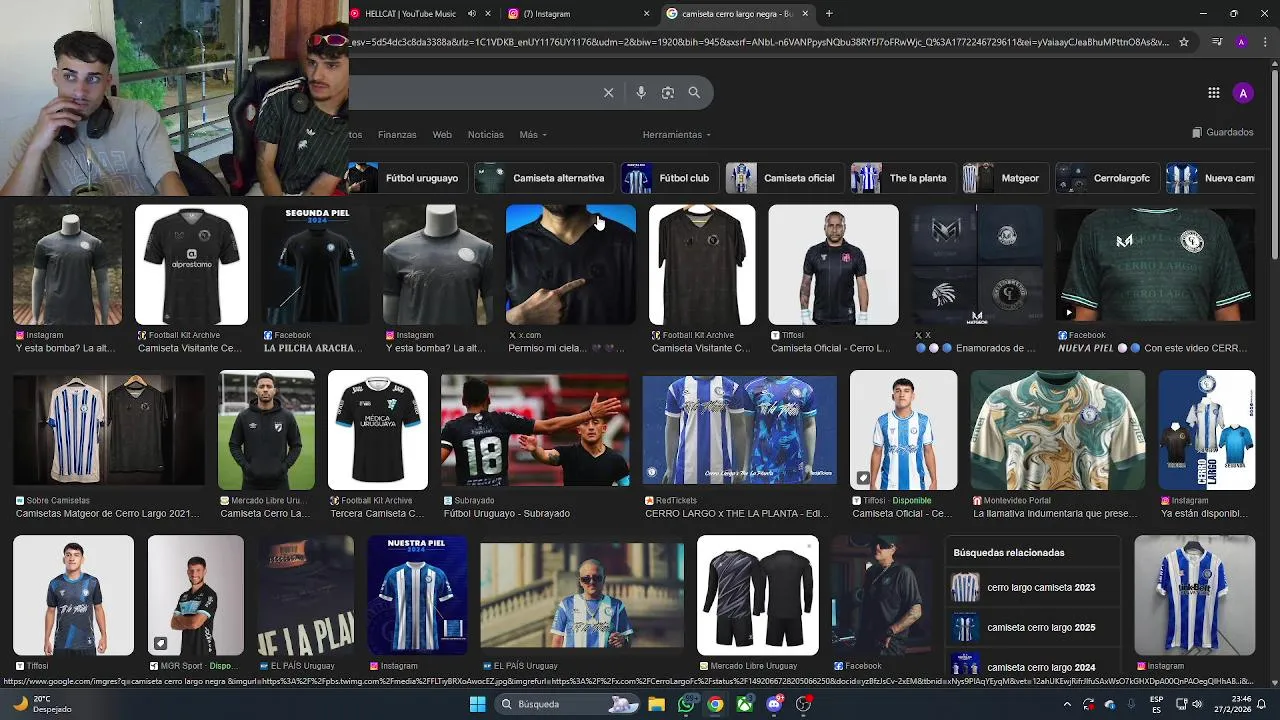Screen dimensions: 1280x720
Task: Close the camiseta cerro largo negra tab
Action: tap(805, 14)
